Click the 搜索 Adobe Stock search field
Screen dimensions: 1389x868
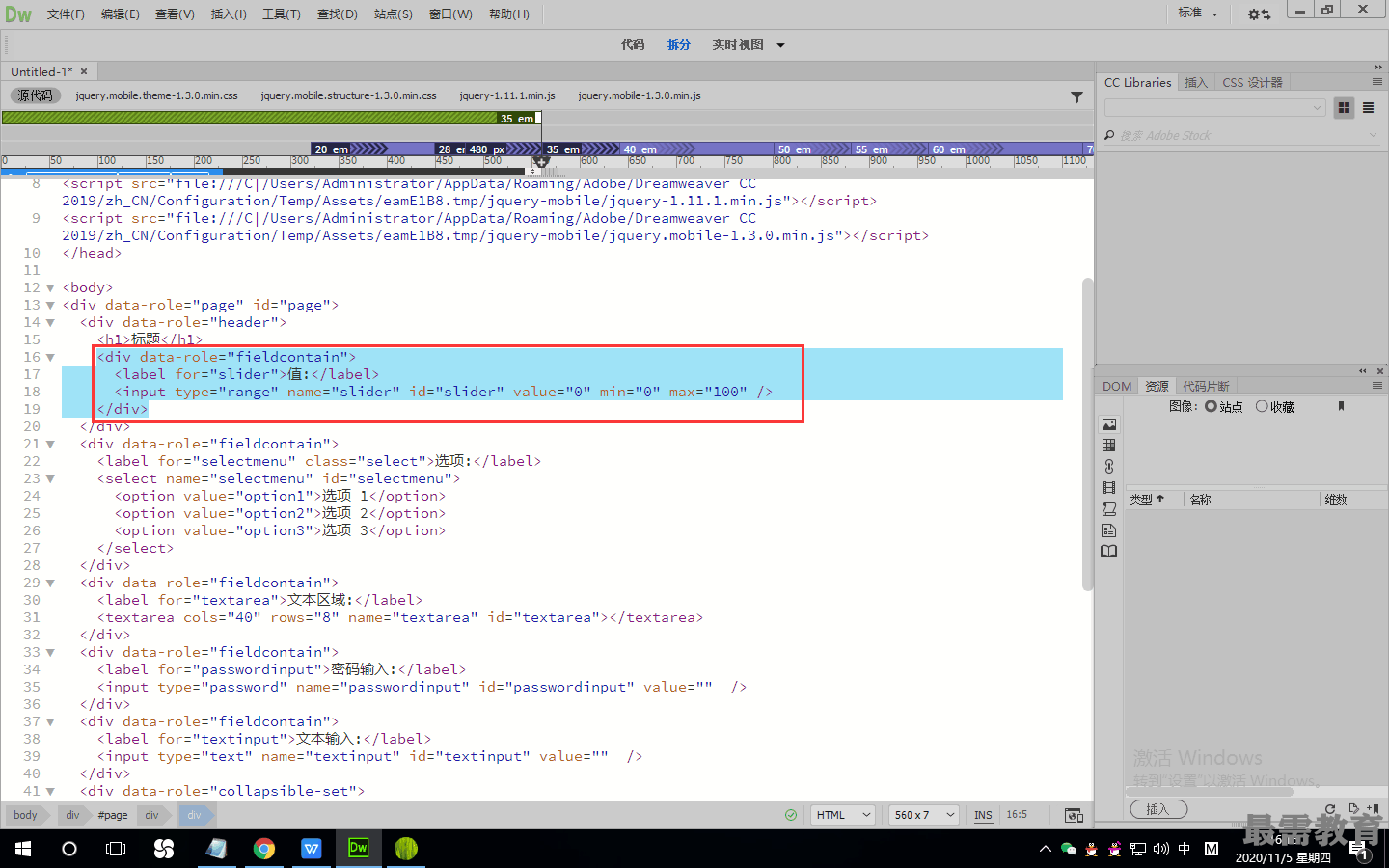[x=1242, y=135]
